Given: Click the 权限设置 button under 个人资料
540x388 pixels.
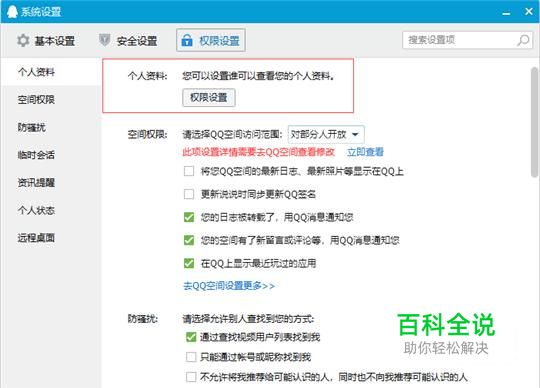Looking at the screenshot, I should point(209,97).
